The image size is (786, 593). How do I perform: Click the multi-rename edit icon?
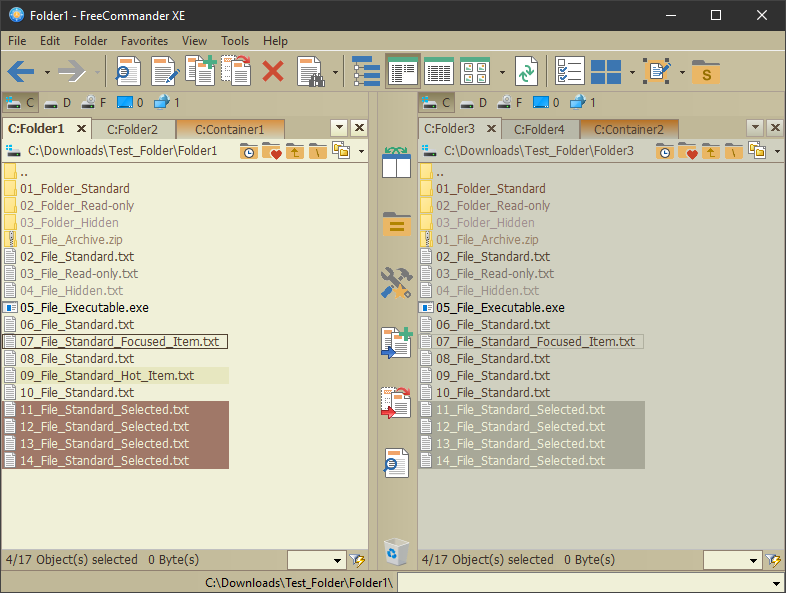coord(657,71)
